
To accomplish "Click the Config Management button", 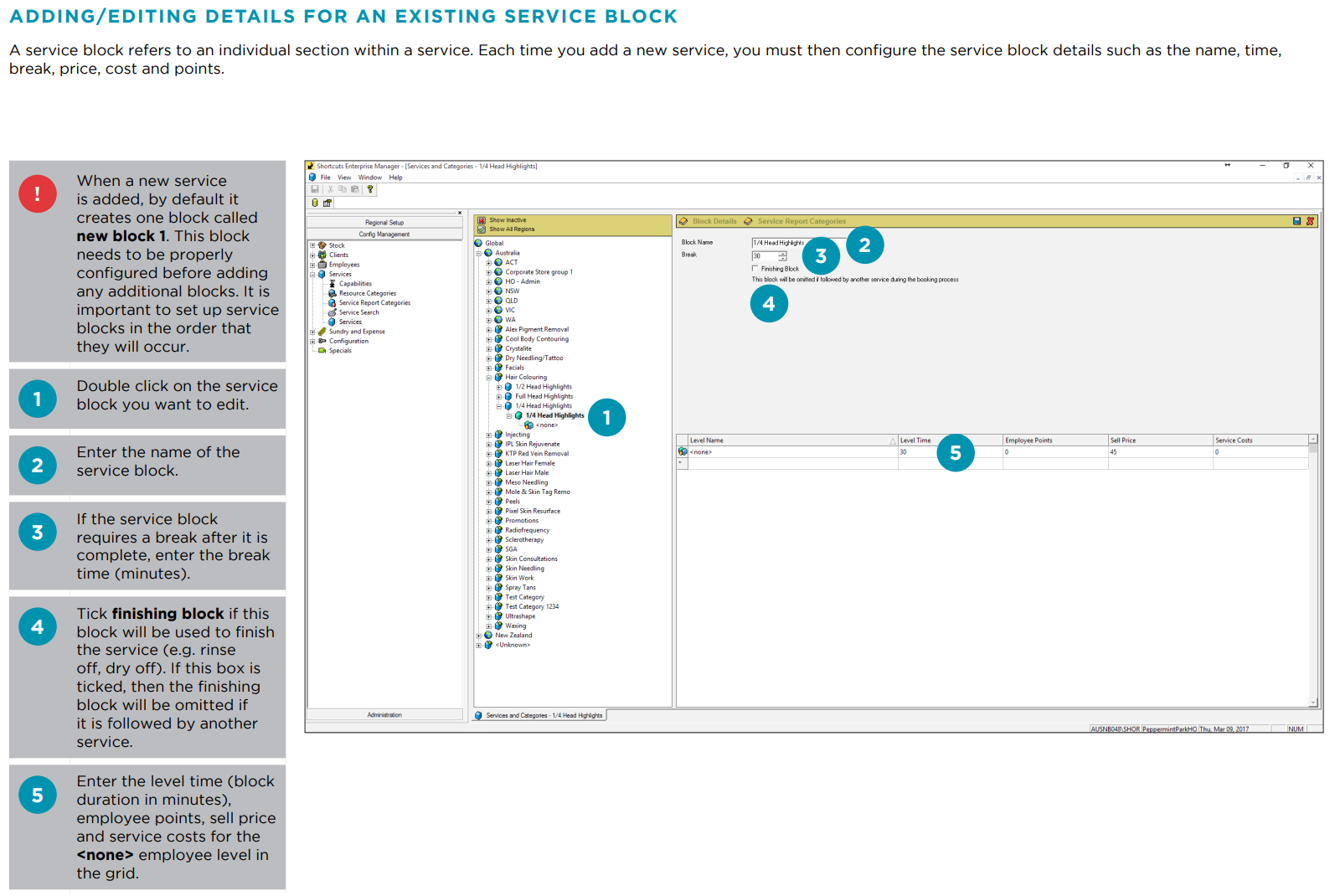I will (384, 234).
